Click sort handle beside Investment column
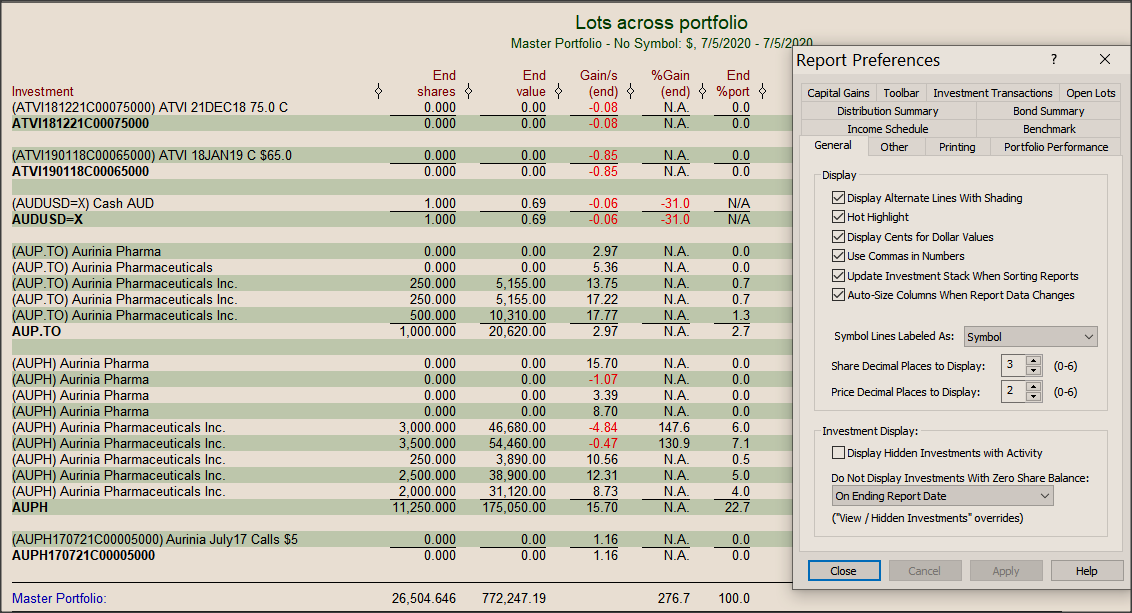This screenshot has width=1132, height=613. [378, 91]
